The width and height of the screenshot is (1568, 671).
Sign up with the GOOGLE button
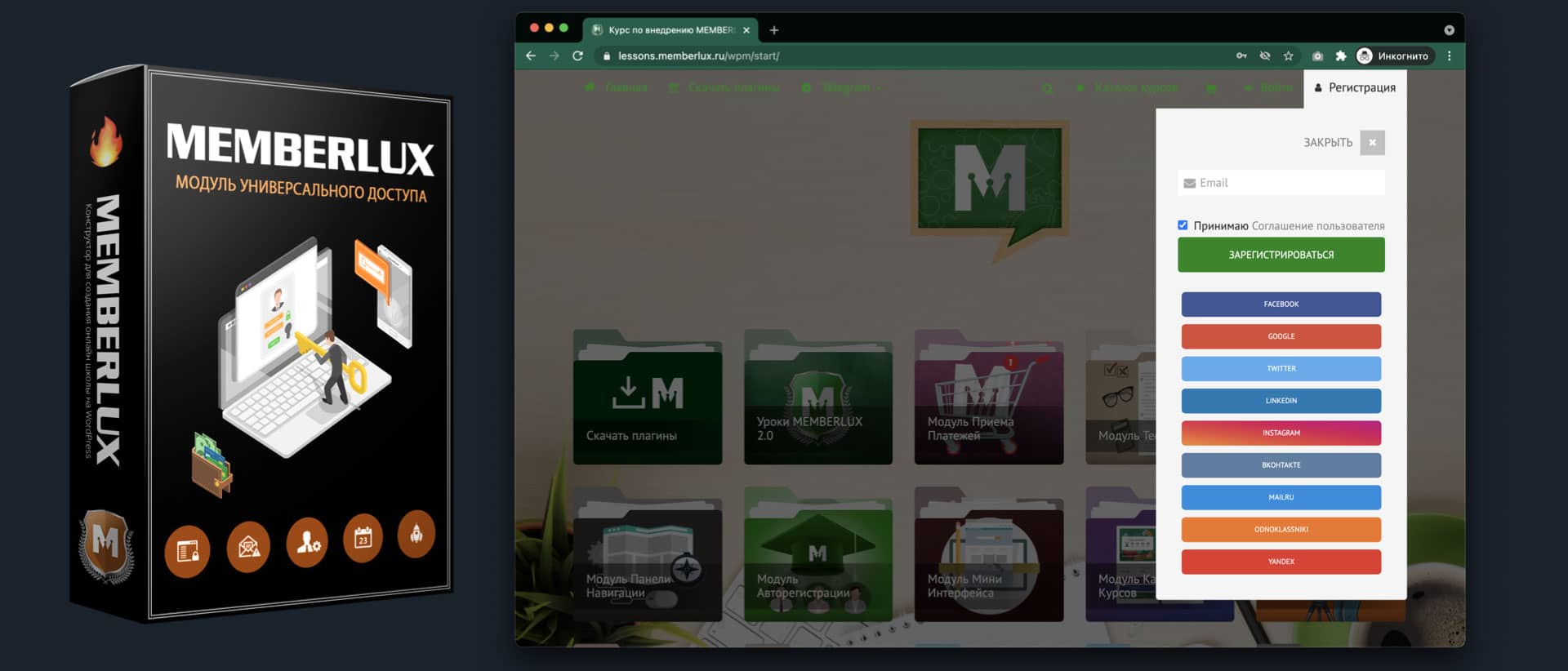click(1281, 336)
